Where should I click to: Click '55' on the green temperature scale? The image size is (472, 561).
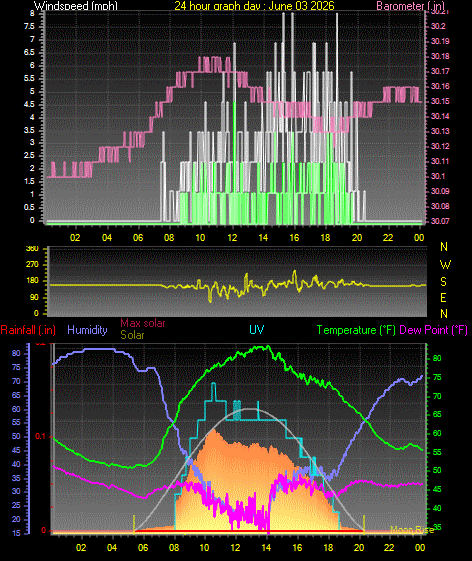[437, 452]
